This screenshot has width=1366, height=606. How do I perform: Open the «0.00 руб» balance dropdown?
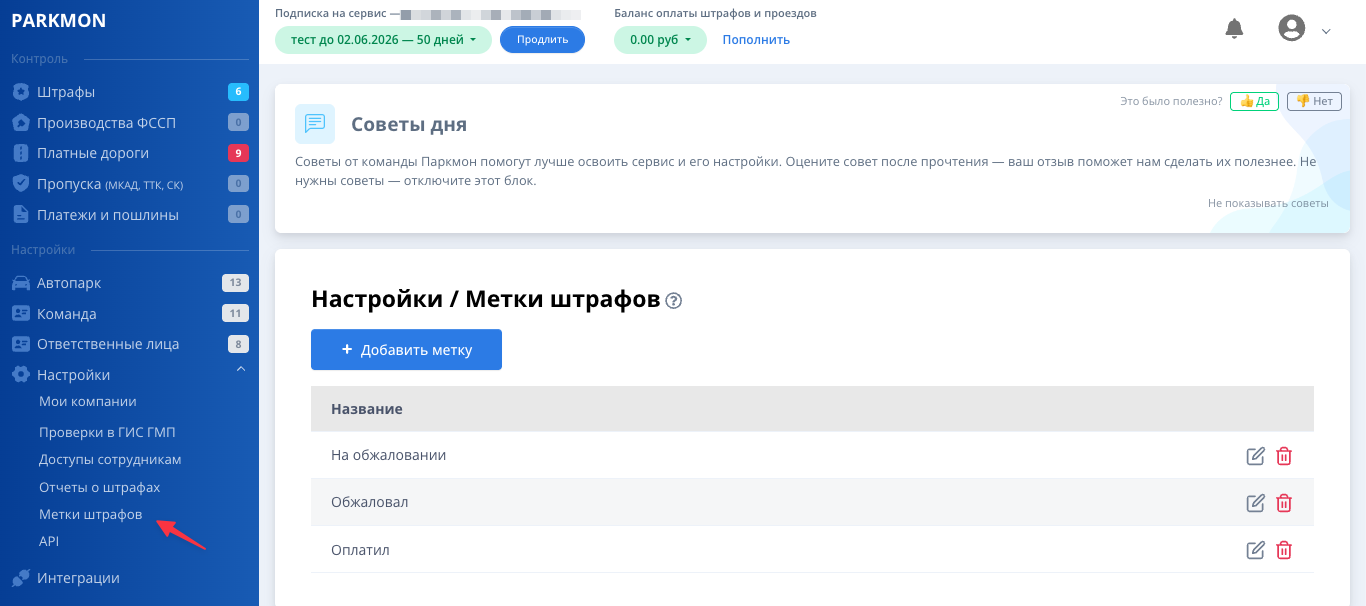[660, 40]
